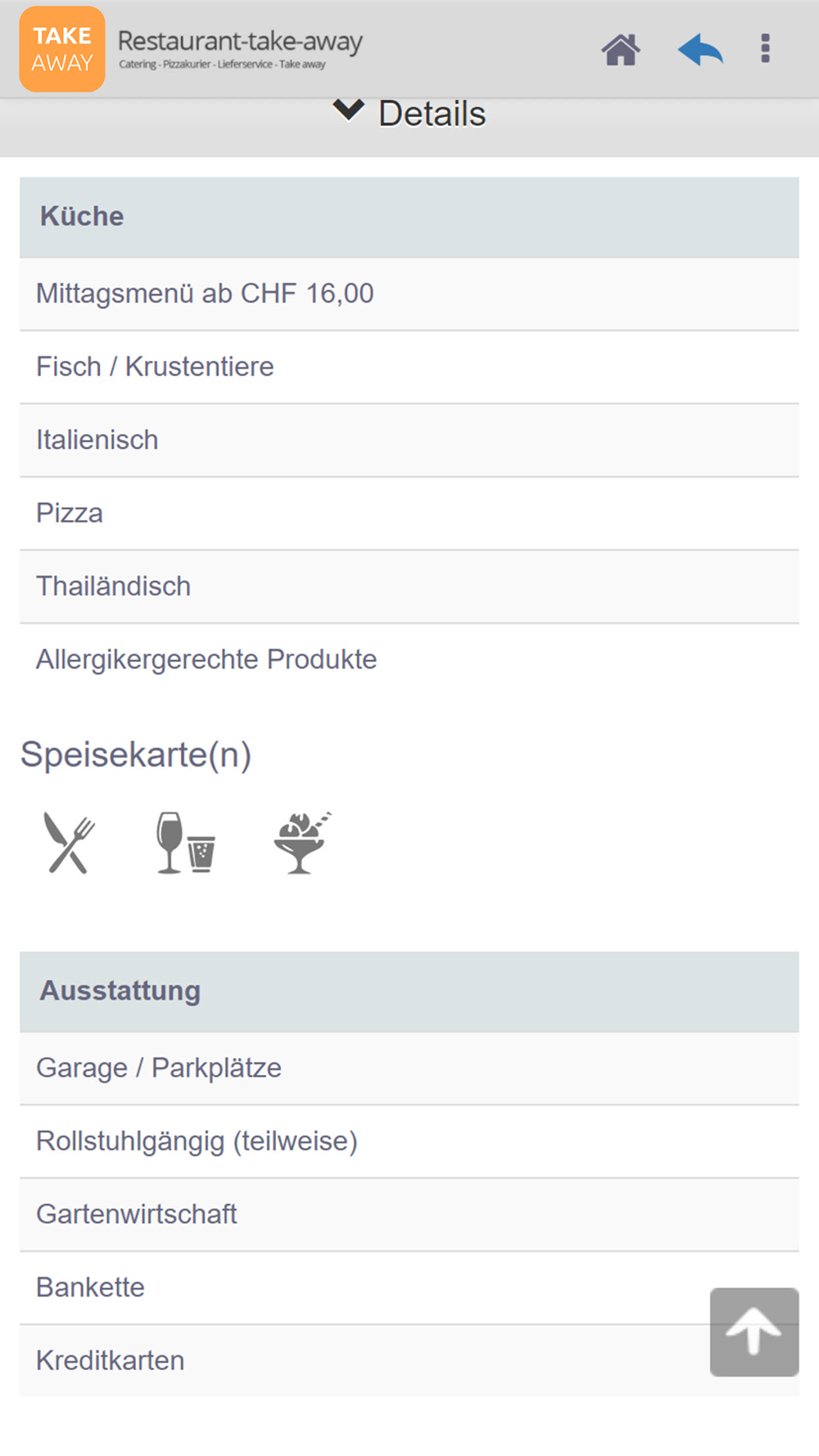Viewport: 819px width, 1456px height.
Task: Open the three-dot overflow menu
Action: pos(765,48)
